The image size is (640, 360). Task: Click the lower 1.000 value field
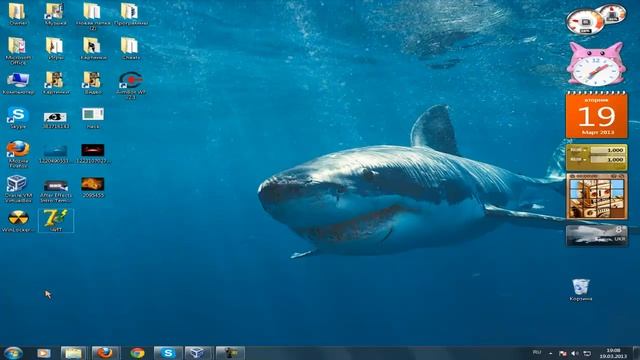(608, 160)
